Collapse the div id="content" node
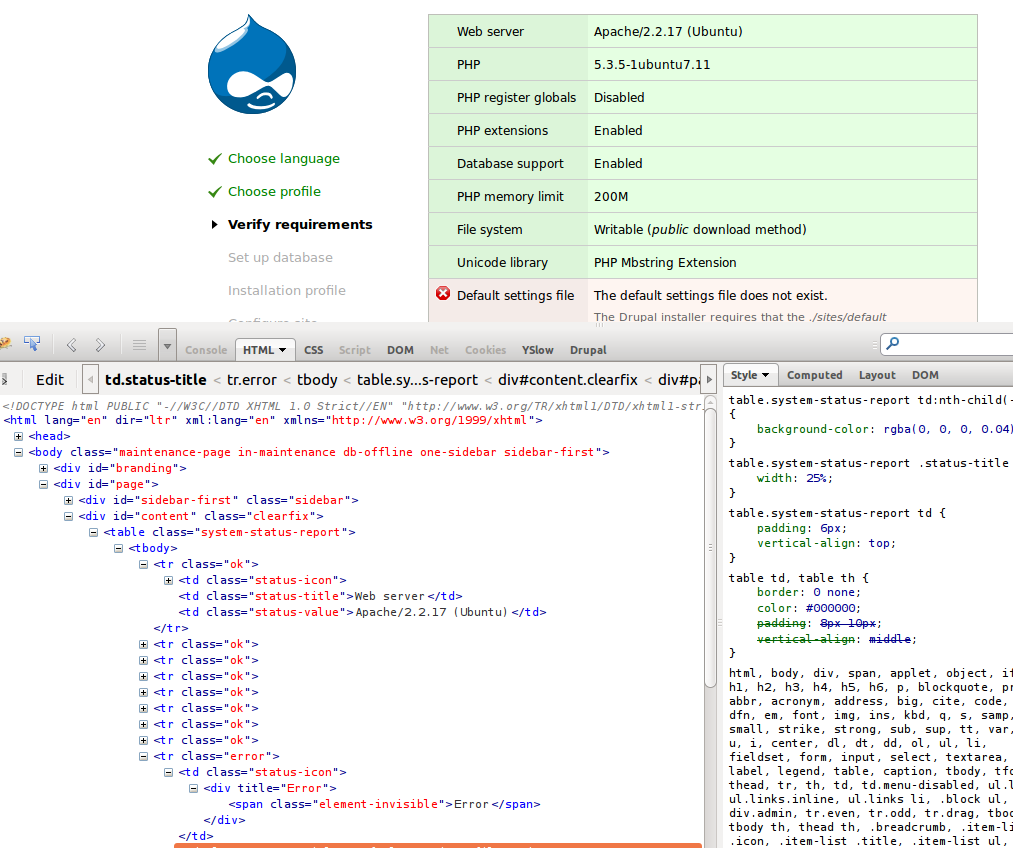The width and height of the screenshot is (1013, 848). click(x=68, y=516)
